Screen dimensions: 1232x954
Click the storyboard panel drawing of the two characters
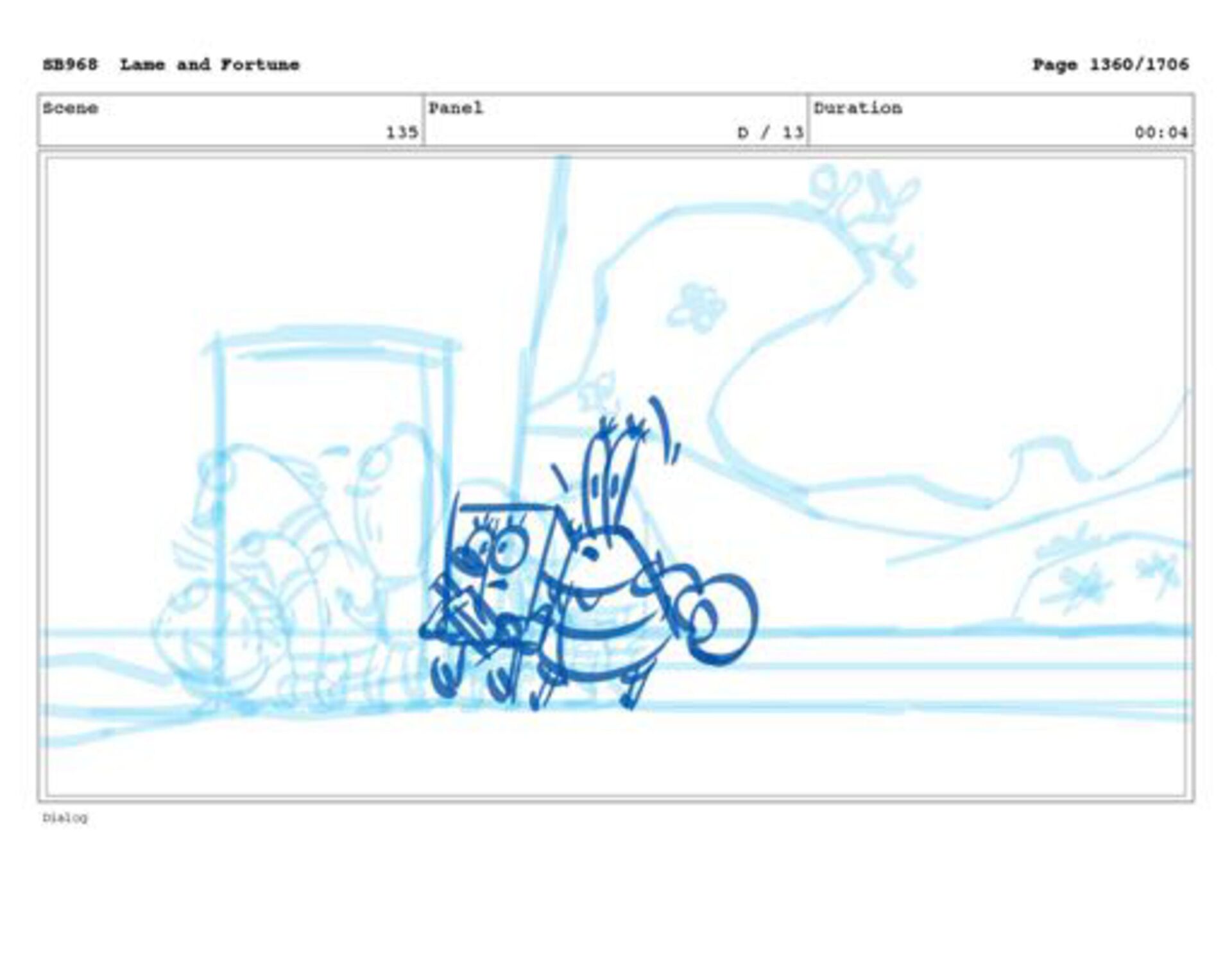point(616,477)
